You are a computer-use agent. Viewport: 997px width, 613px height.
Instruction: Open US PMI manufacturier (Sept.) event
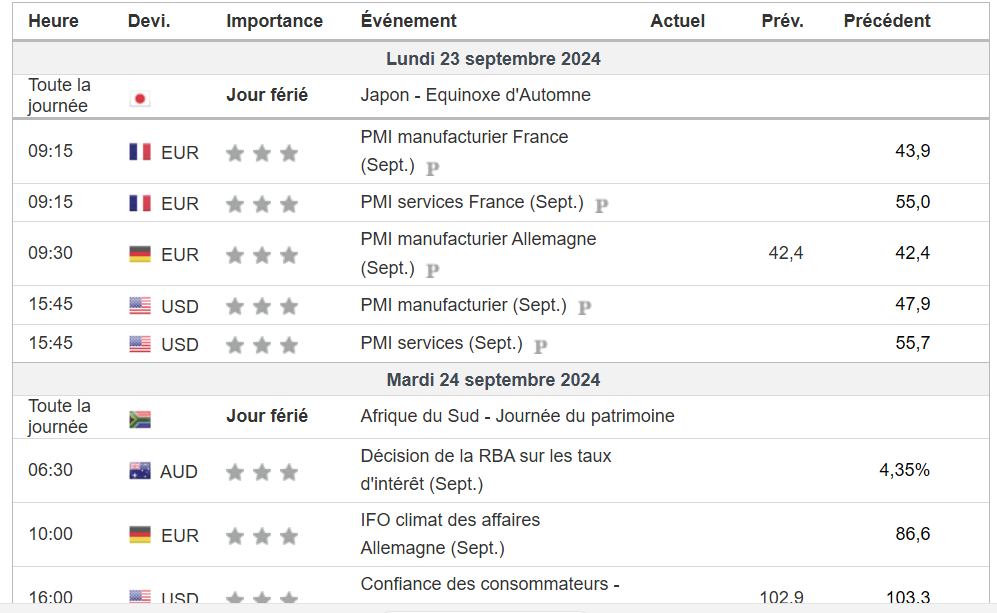tap(463, 305)
